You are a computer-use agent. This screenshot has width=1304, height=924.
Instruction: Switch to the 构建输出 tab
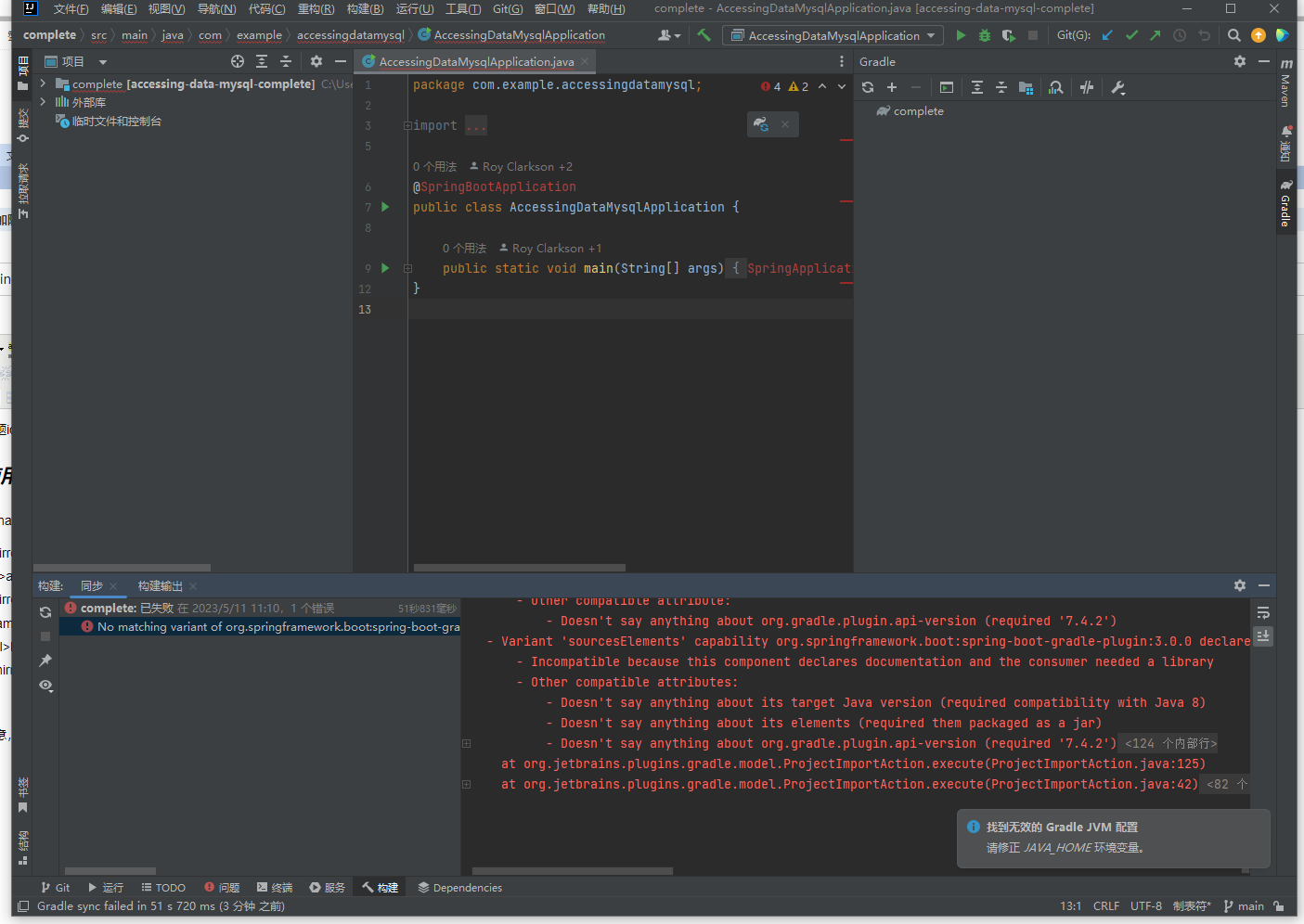pos(160,585)
